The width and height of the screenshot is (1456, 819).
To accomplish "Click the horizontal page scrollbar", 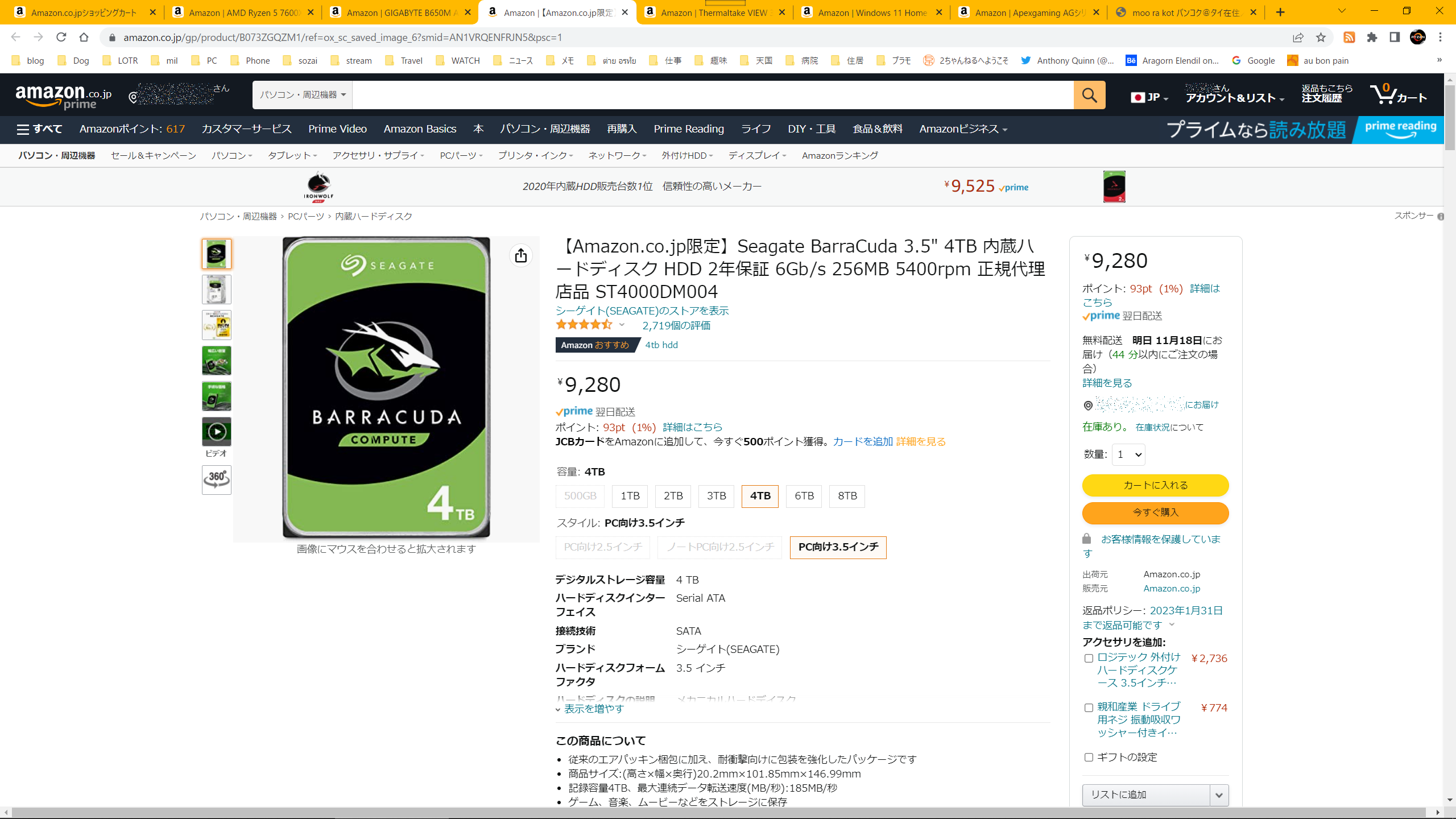I will (719, 812).
